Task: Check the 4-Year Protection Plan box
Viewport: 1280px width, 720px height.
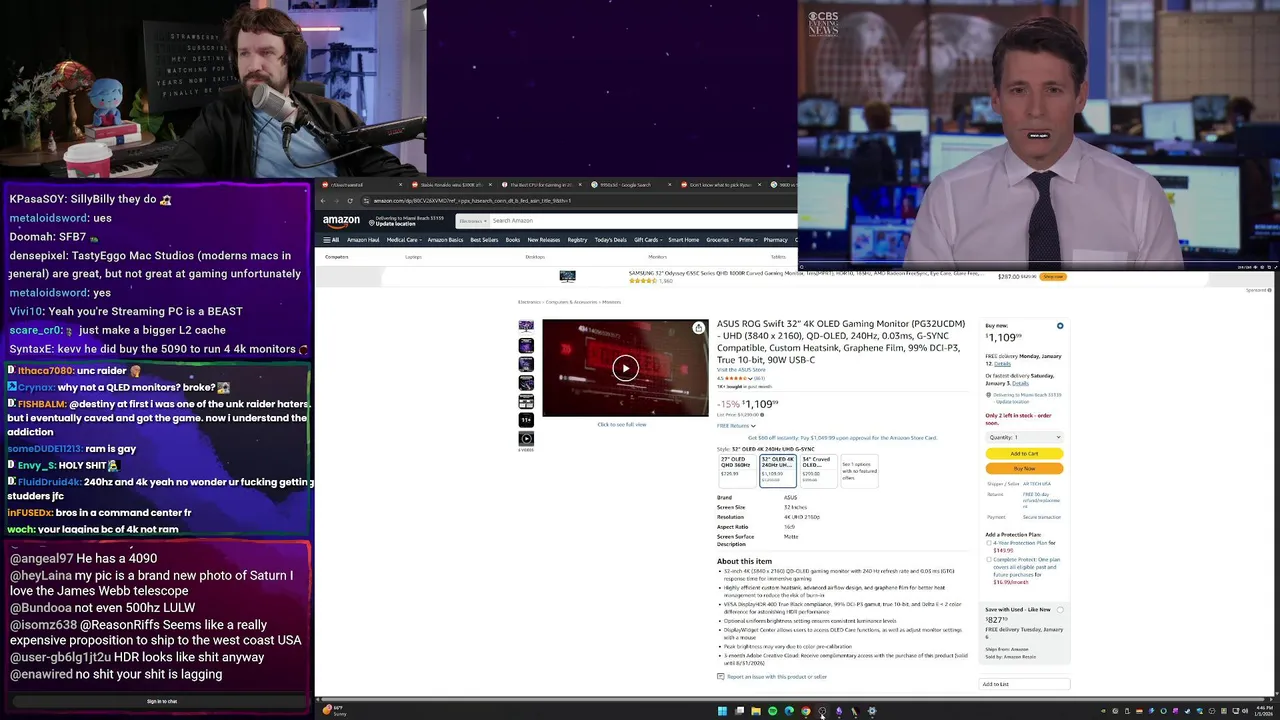Action: point(989,543)
